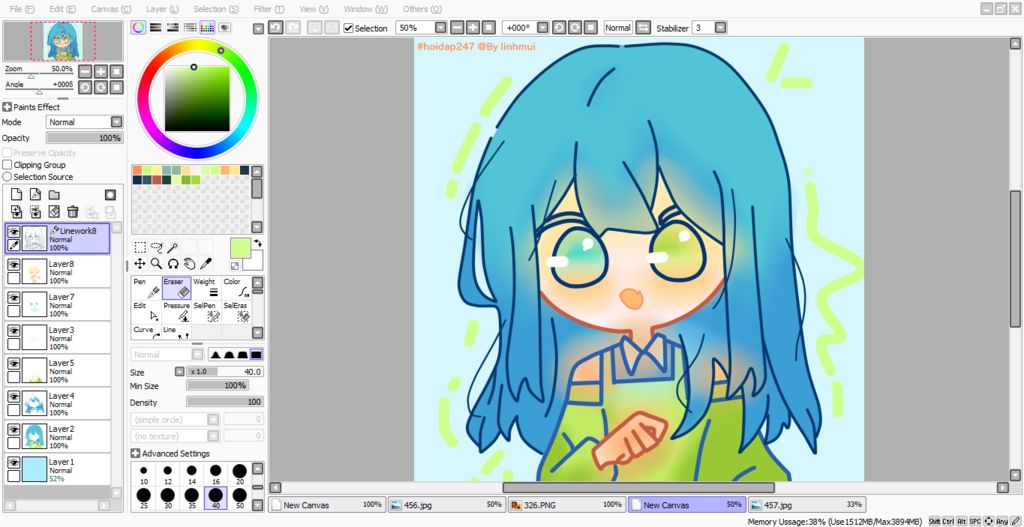Hide Layer8 with its eye icon
The image size is (1024, 527).
coord(13,264)
